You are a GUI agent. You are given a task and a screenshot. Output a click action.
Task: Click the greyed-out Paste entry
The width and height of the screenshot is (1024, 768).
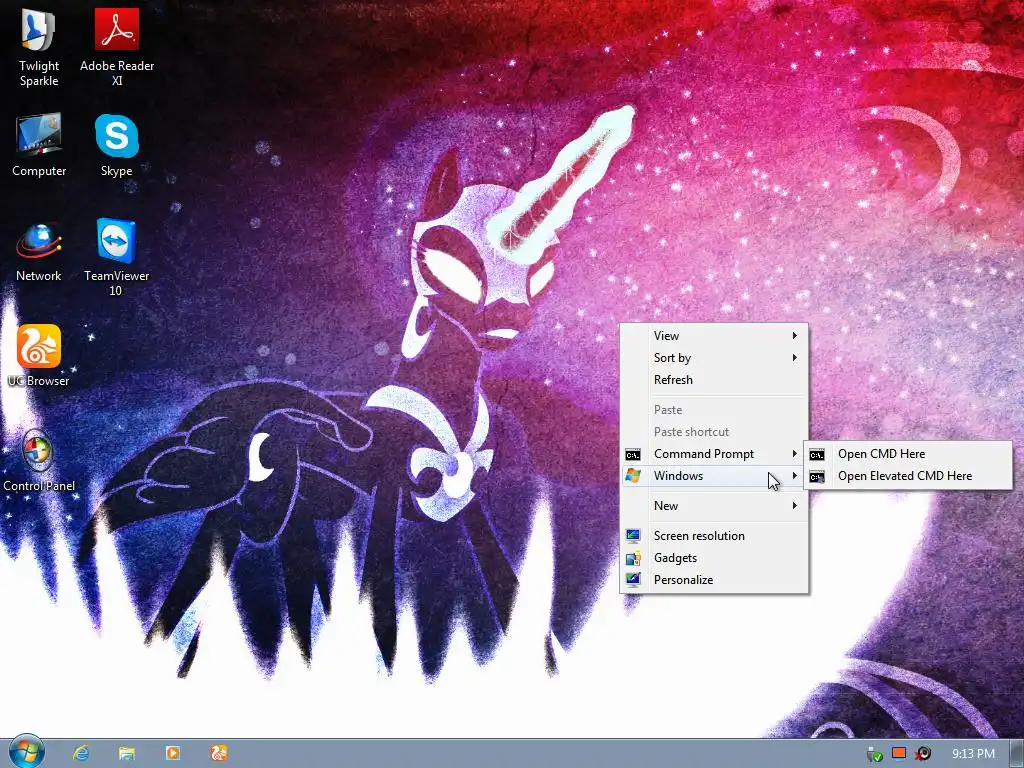tap(714, 410)
